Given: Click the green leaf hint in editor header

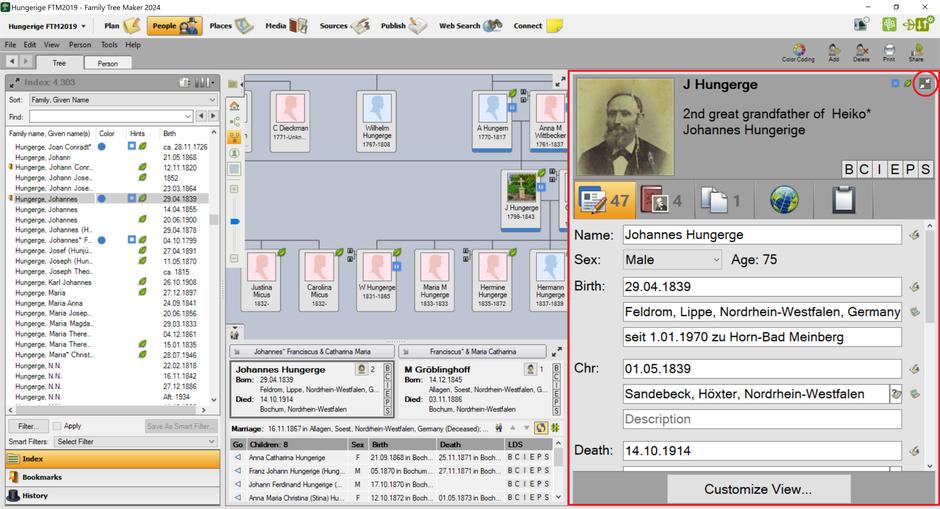Looking at the screenshot, I should point(908,83).
